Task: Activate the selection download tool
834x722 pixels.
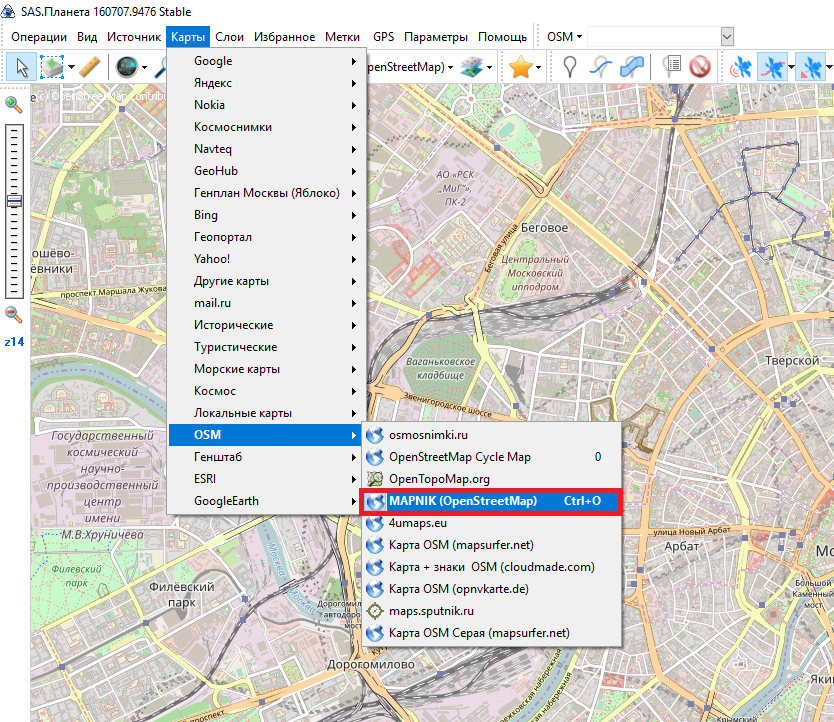Action: 52,67
